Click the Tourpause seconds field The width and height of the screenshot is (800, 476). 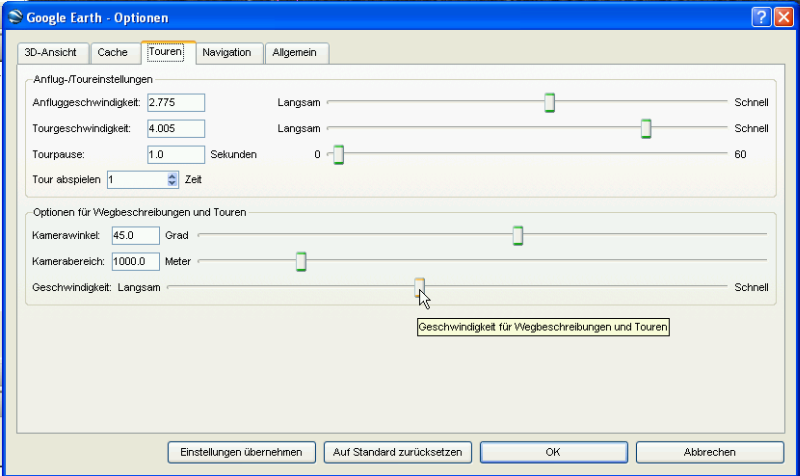pyautogui.click(x=175, y=154)
